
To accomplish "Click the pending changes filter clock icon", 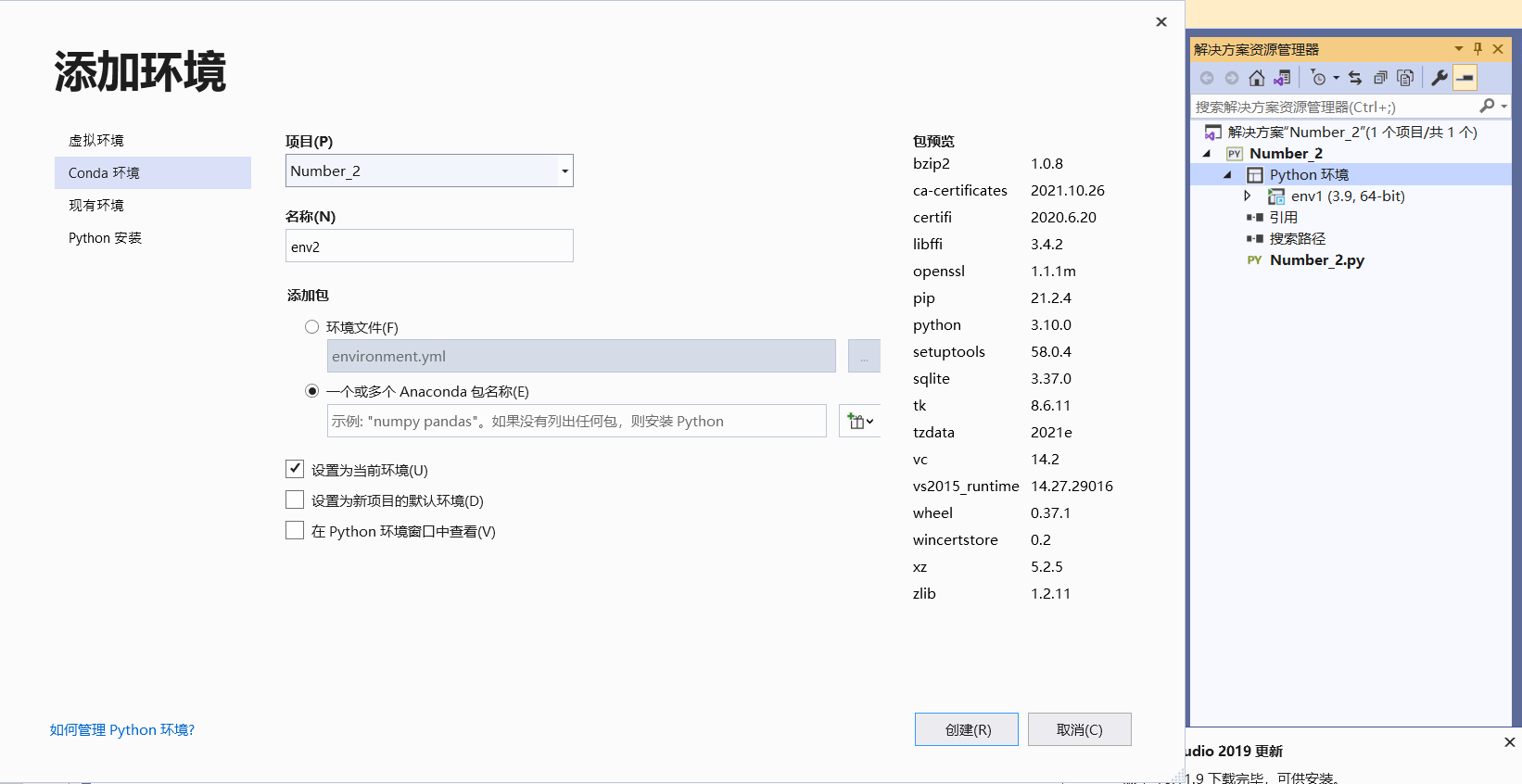I will click(x=1318, y=78).
